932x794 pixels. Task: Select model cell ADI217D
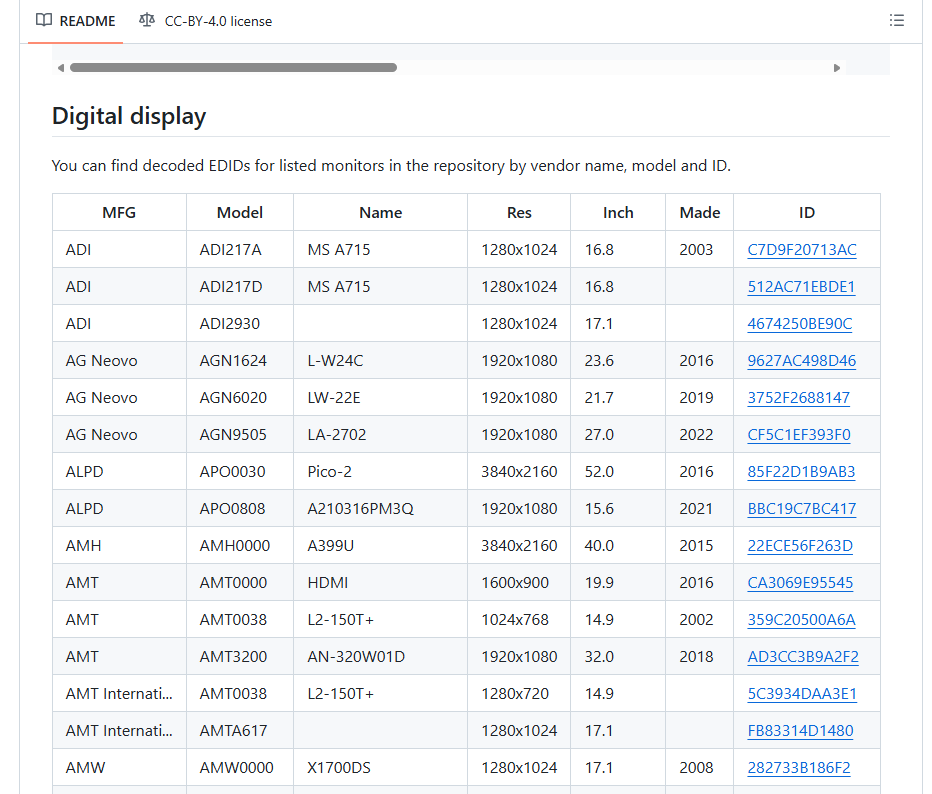click(240, 286)
